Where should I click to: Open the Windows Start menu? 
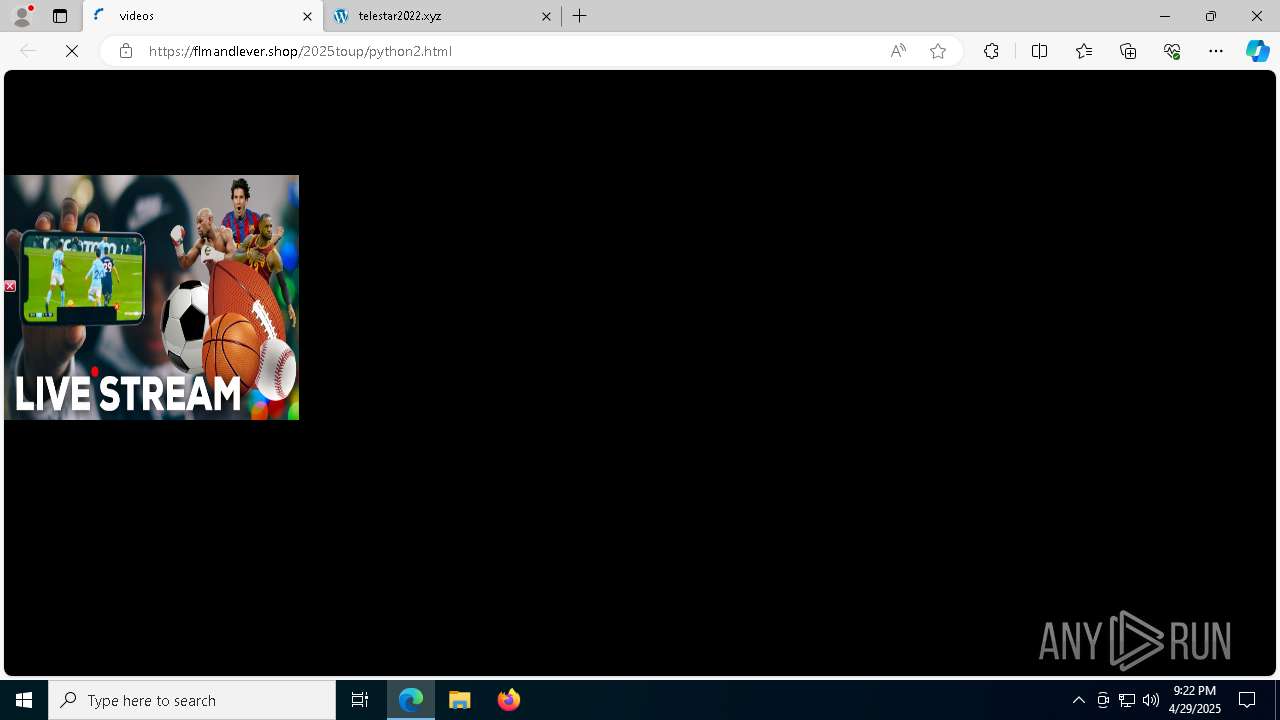[x=24, y=700]
